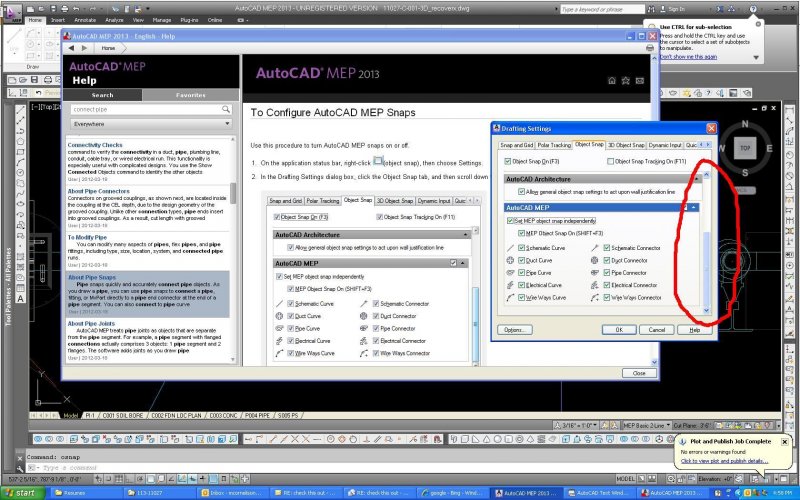The image size is (800, 500).
Task: Click the TOP face of the ViewCube
Action: pos(745,148)
